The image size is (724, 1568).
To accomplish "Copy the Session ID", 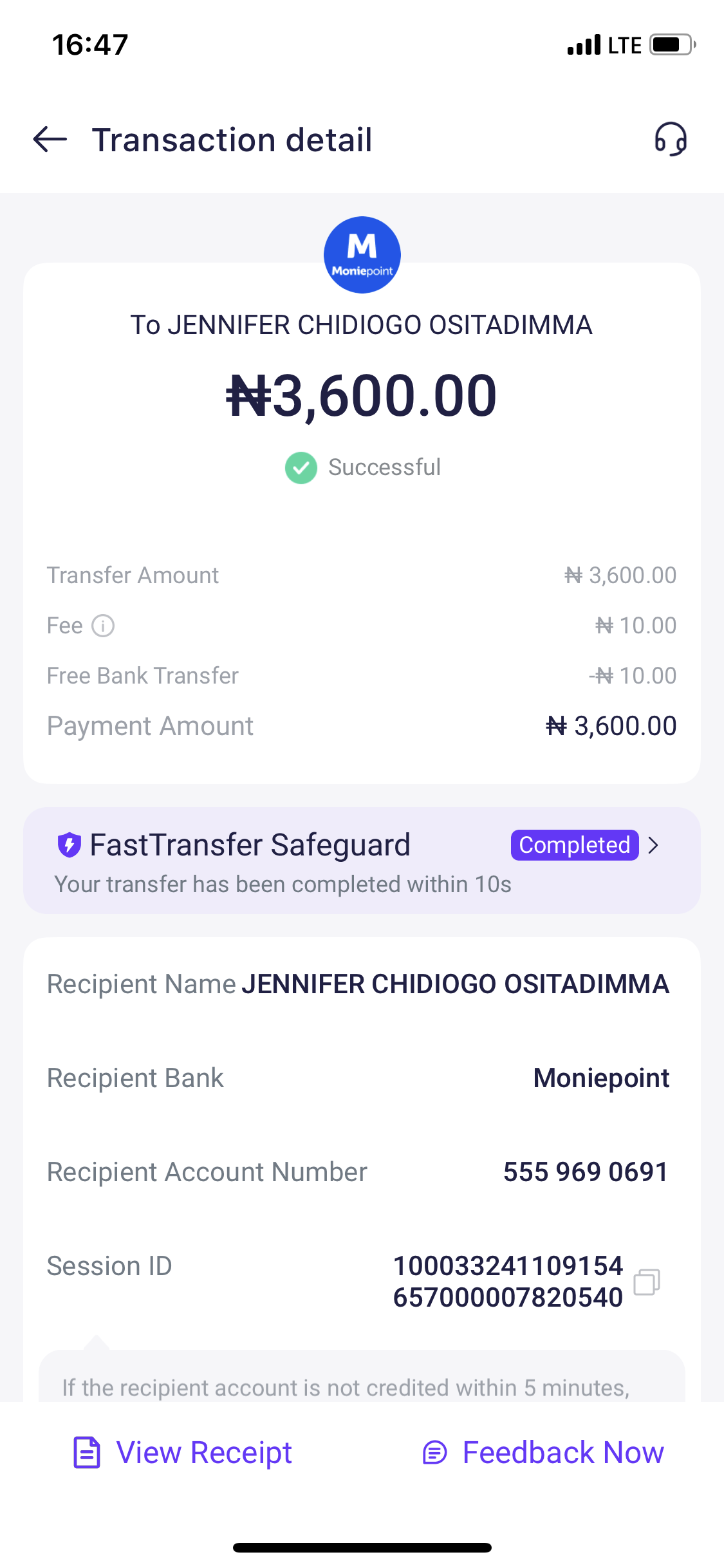I will (x=647, y=1282).
